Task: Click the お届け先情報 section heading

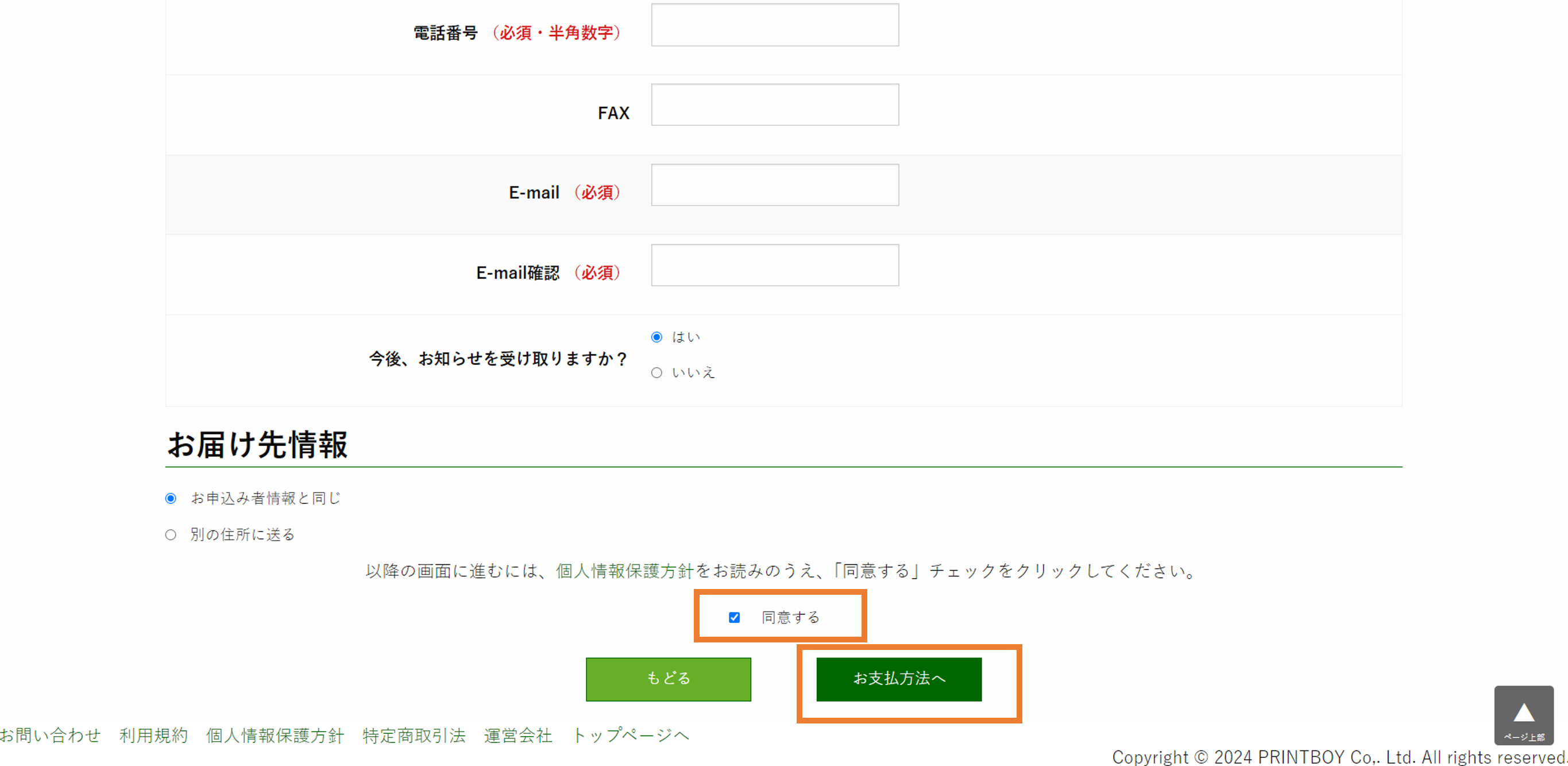Action: click(x=258, y=445)
